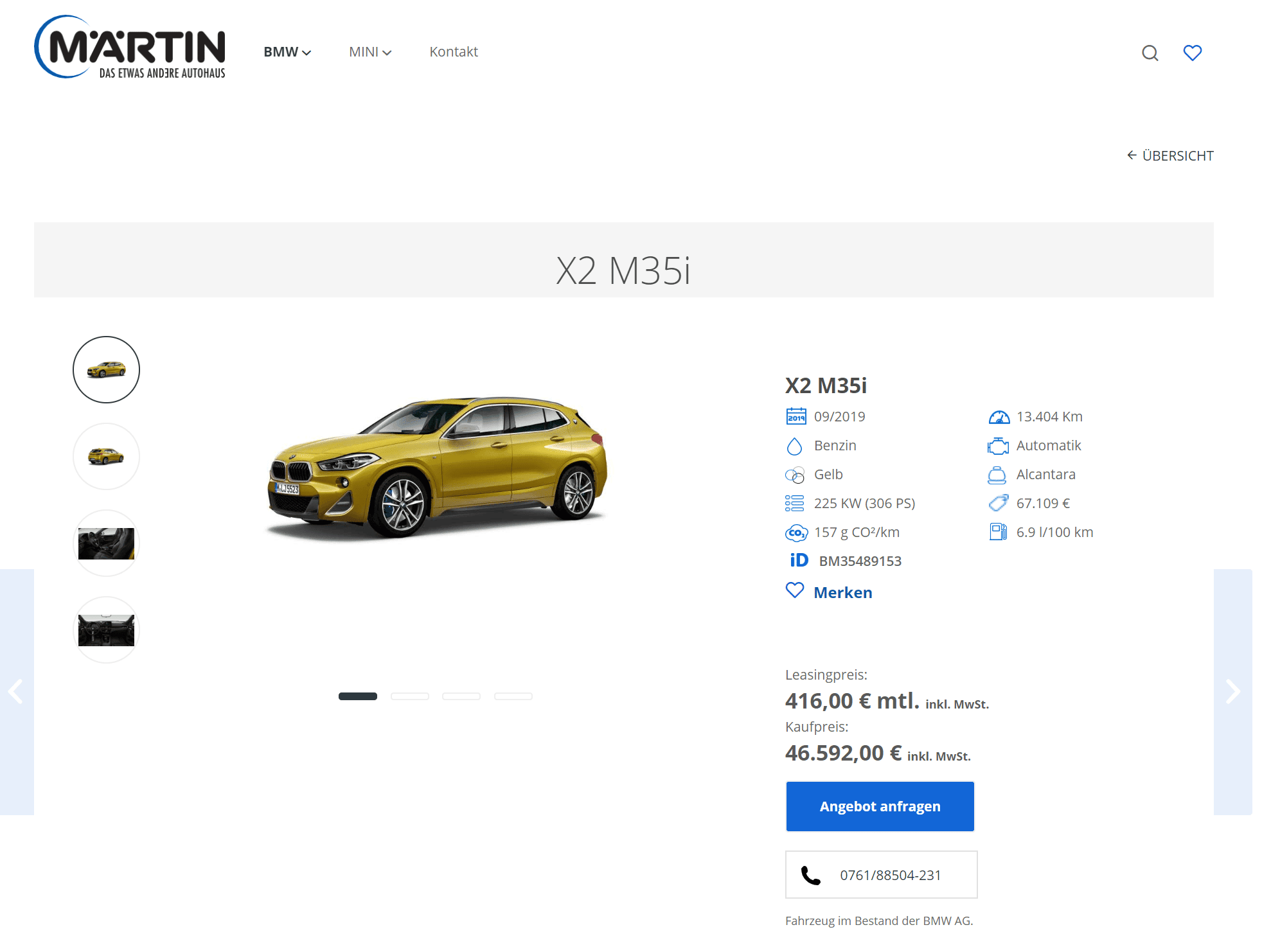Click 6.9 l/100 km consumption text
Image resolution: width=1271 pixels, height=952 pixels.
(x=1054, y=532)
